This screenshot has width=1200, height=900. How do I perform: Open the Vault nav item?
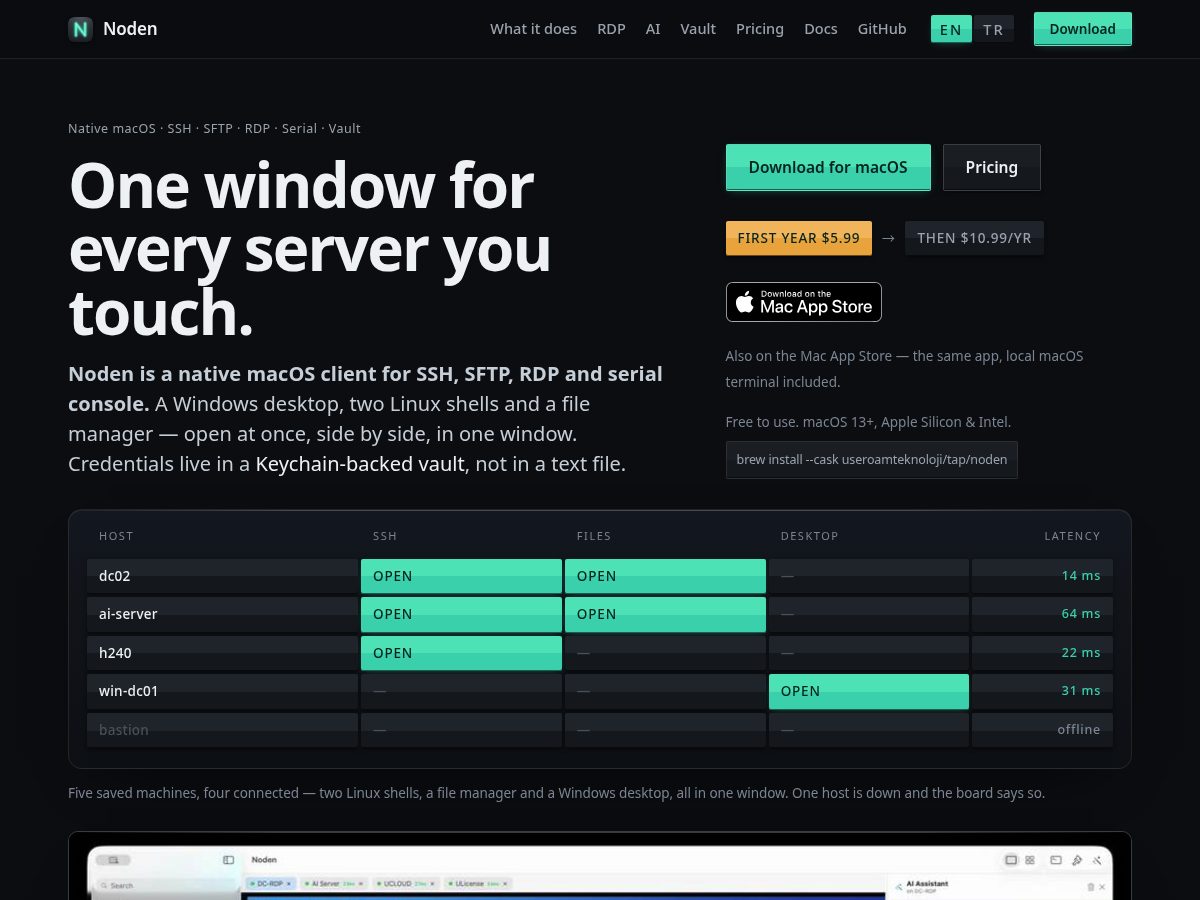tap(698, 29)
